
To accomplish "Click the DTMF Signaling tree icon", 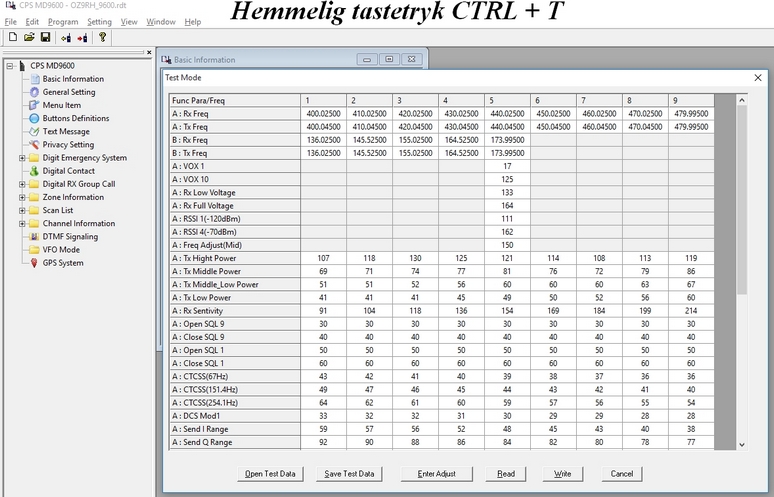I will tap(34, 237).
